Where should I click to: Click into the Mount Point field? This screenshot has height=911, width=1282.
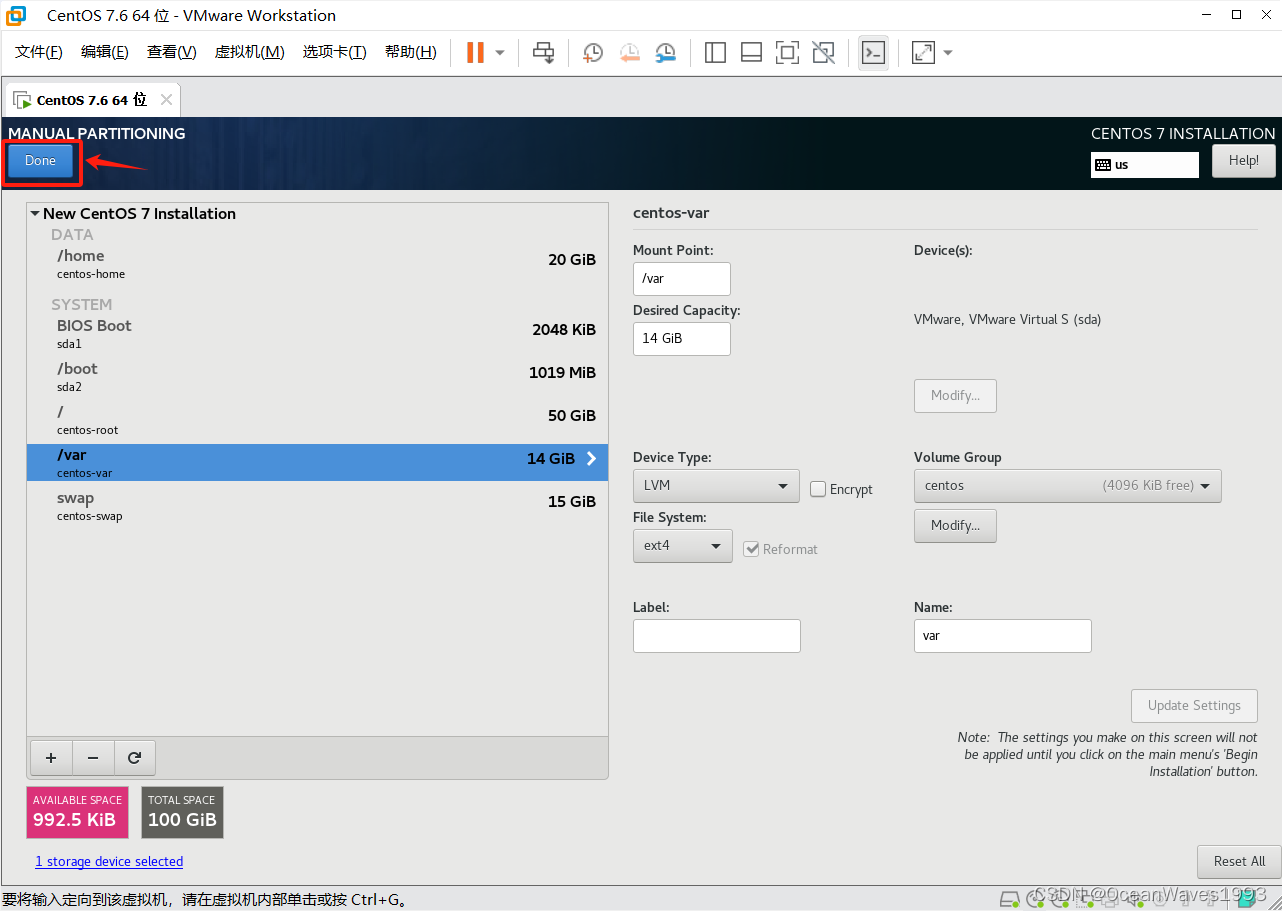(x=682, y=279)
